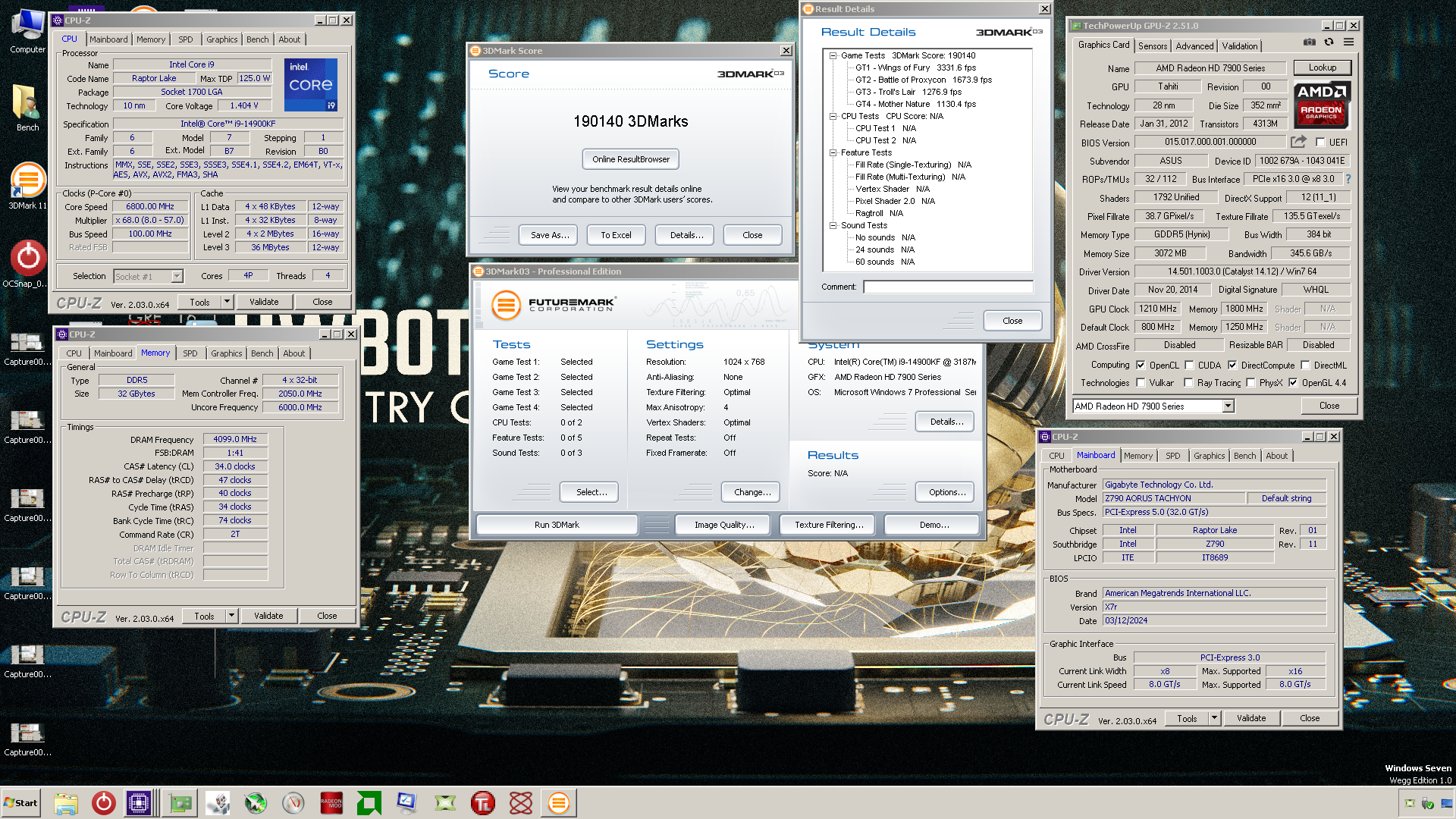Click the orange 3DMark03 taskbar icon
The height and width of the screenshot is (819, 1456).
click(x=559, y=803)
